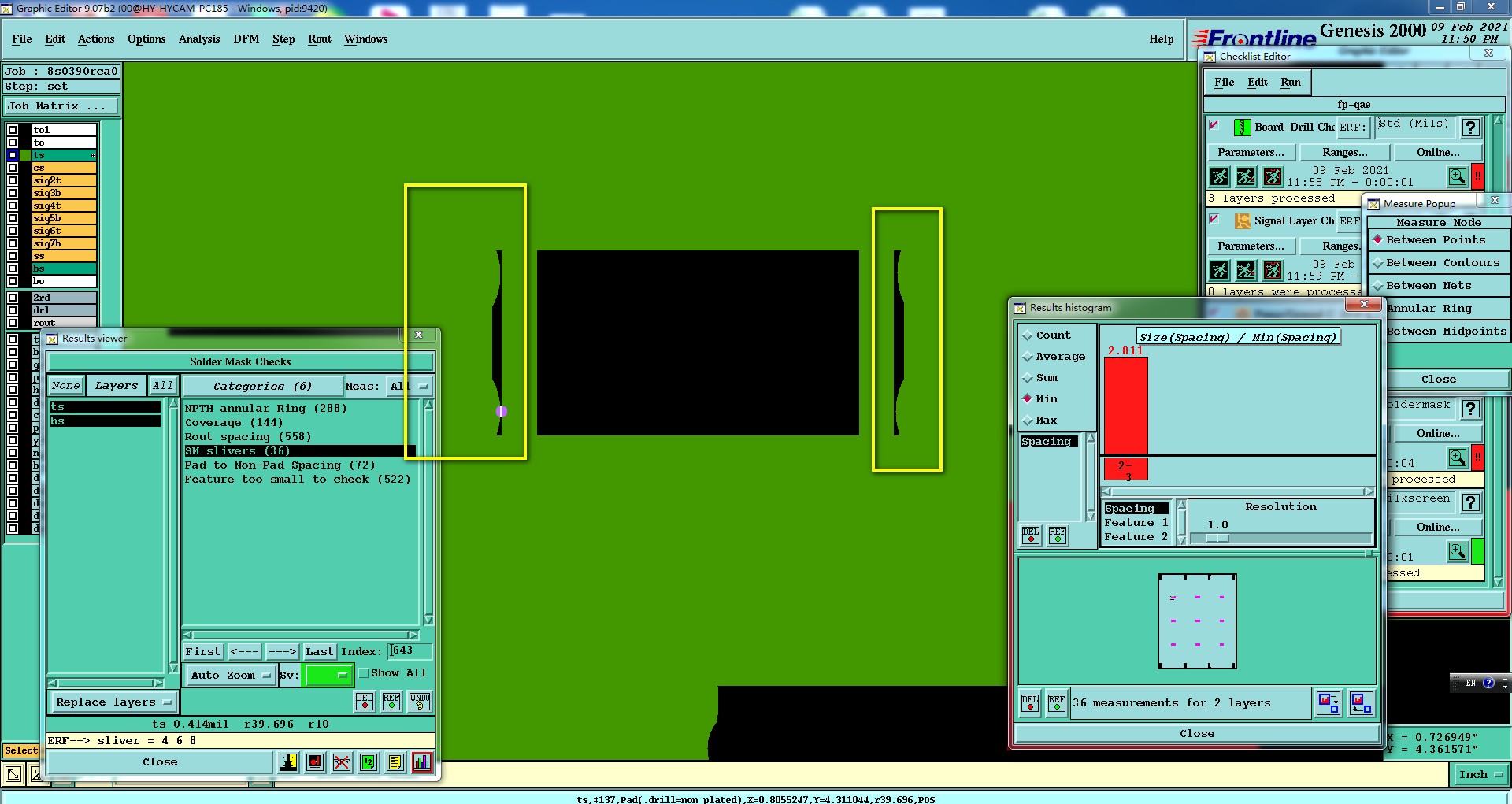1512x804 pixels.
Task: Click the yellow report notes icon
Action: [395, 762]
